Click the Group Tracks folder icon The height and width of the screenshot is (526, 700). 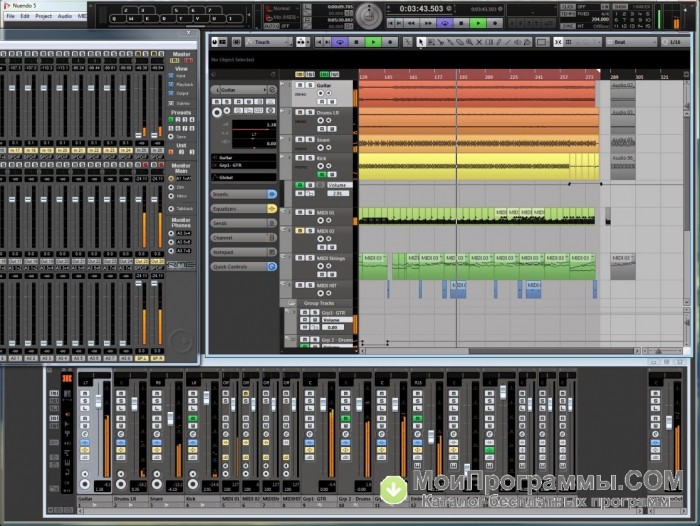point(291,304)
